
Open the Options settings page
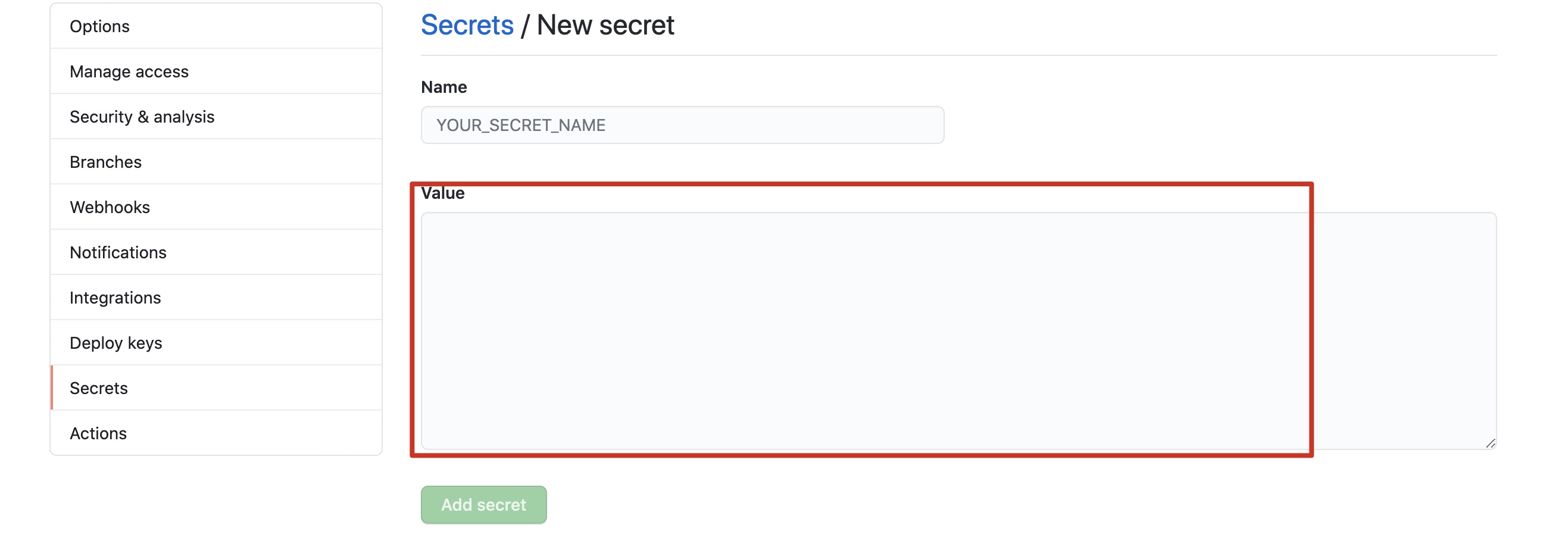coord(99,26)
